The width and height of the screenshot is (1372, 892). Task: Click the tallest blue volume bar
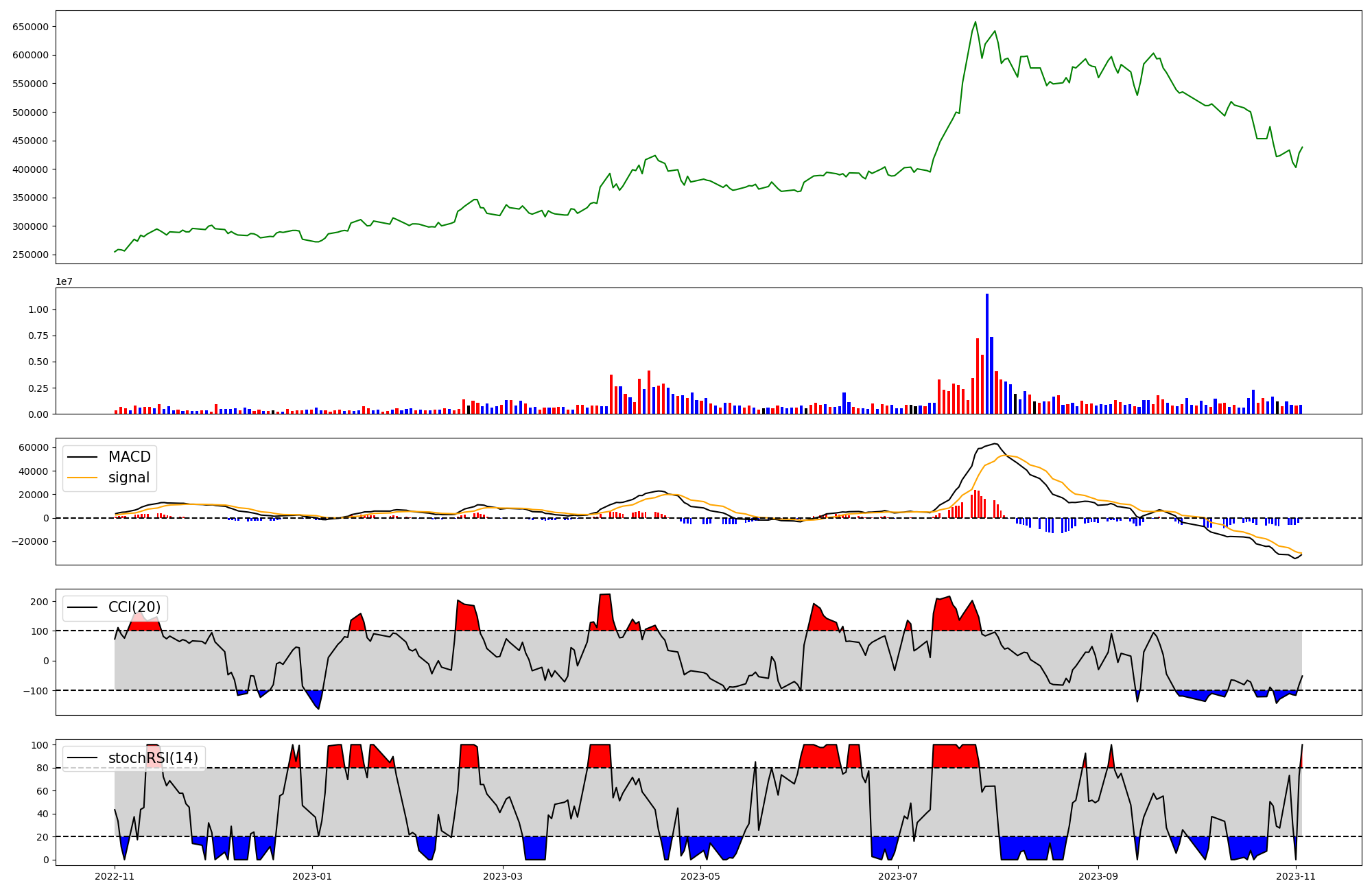(x=987, y=353)
